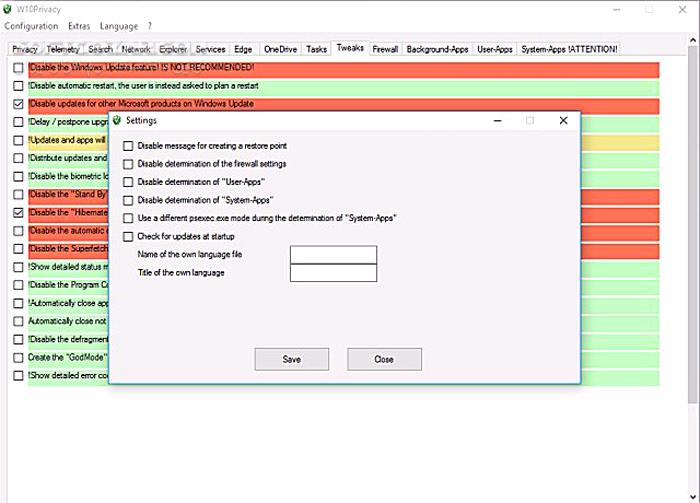Uncheck 'Disable the "Hibernate"' checkbox
700x503 pixels.
[x=18, y=213]
